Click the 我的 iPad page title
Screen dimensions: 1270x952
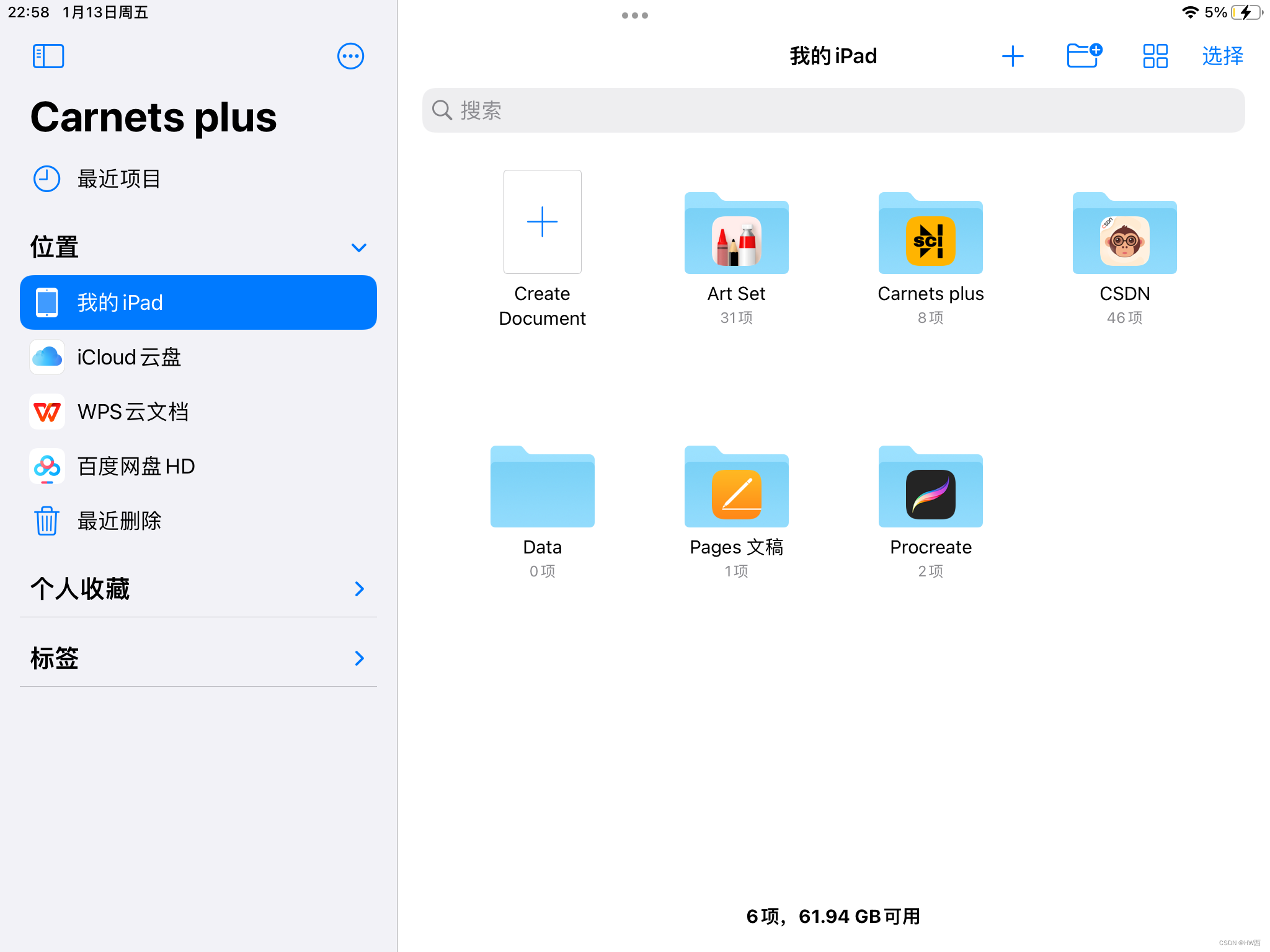point(833,56)
